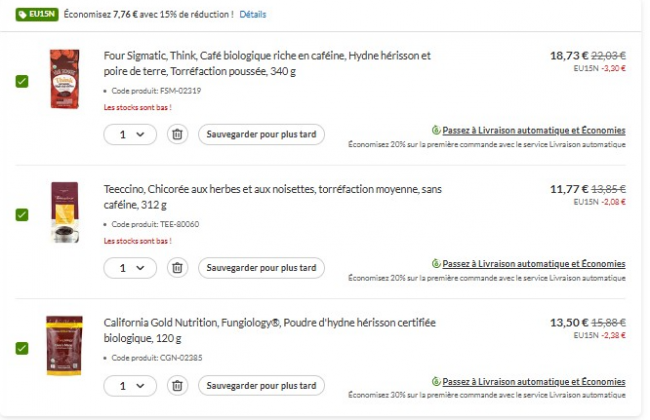650x420 pixels.
Task: Remove Teeccino item via trash icon
Action: click(177, 267)
